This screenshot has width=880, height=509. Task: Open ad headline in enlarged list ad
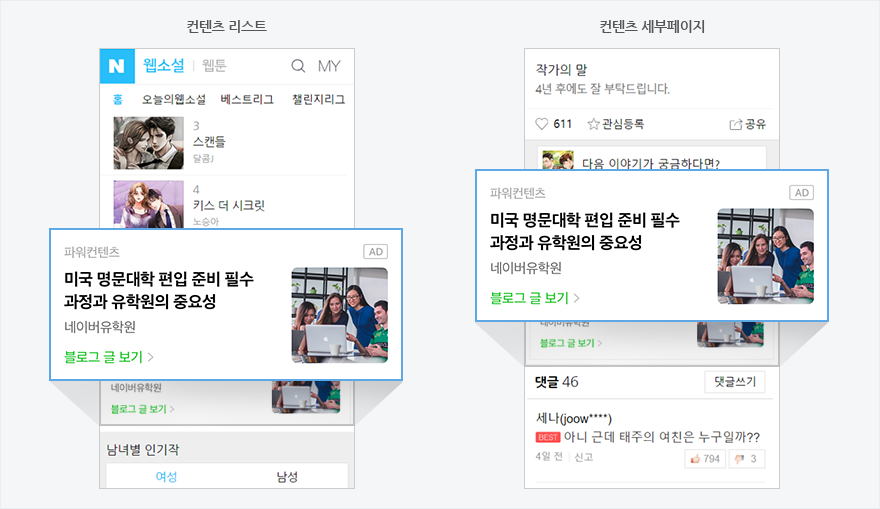coord(159,290)
